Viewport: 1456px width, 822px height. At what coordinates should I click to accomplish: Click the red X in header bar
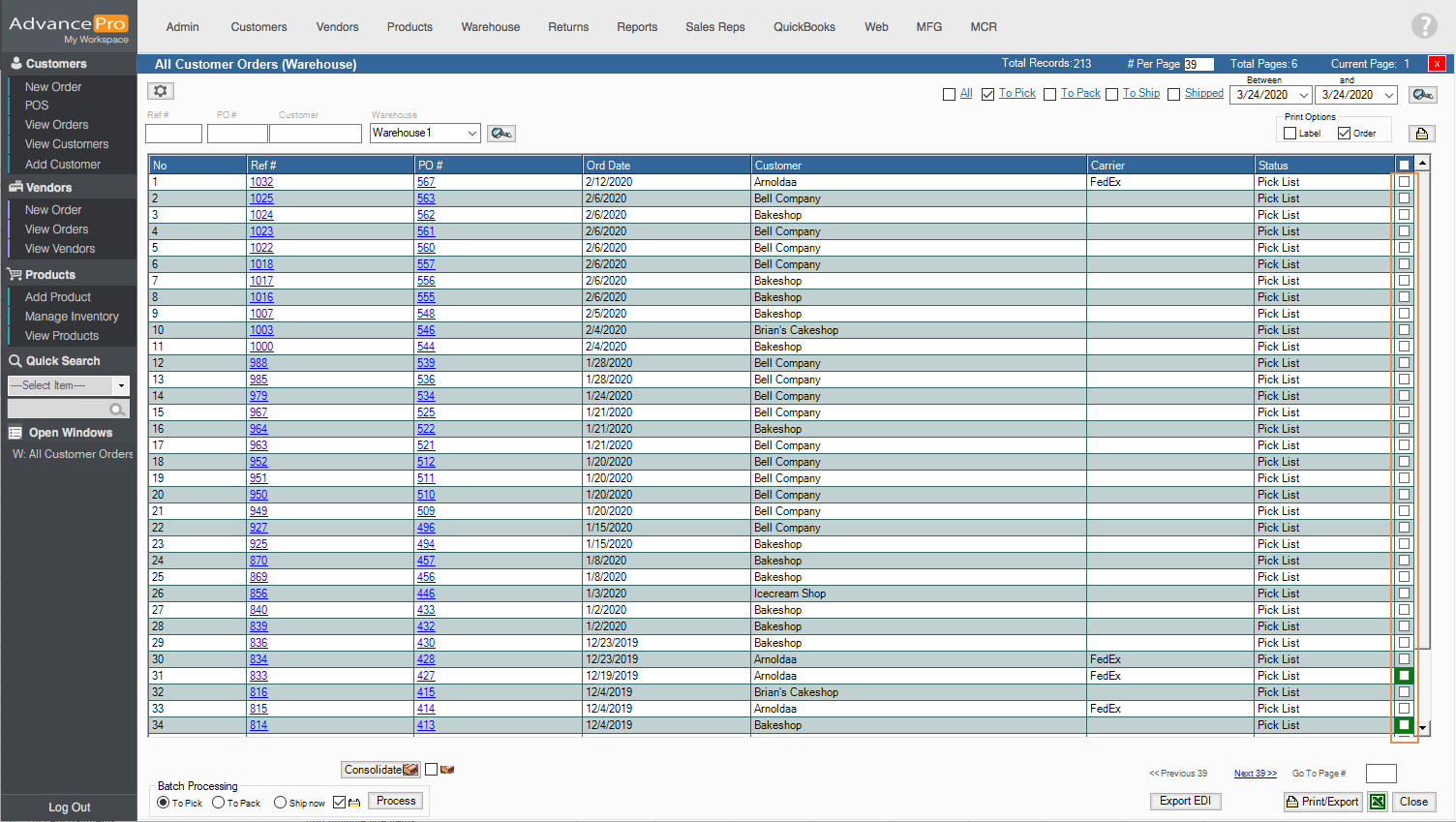coord(1437,64)
